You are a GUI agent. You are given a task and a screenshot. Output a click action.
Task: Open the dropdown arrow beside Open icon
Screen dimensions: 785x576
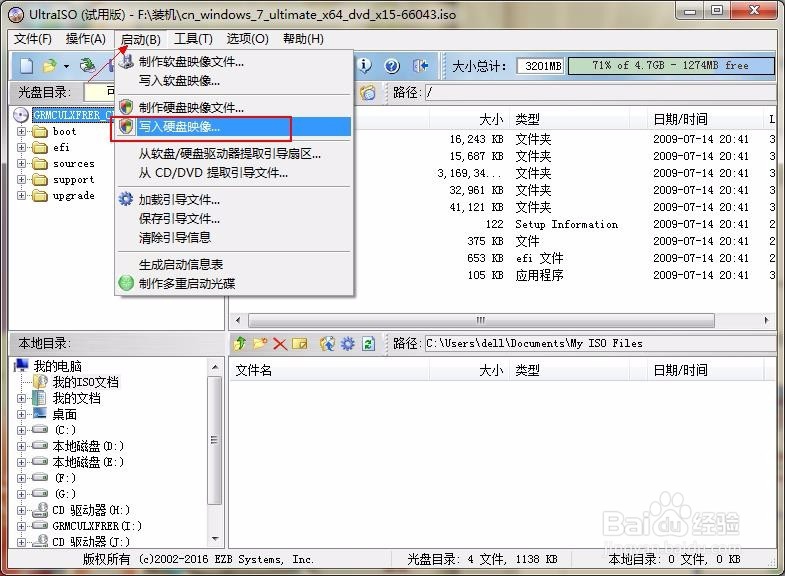click(x=66, y=66)
